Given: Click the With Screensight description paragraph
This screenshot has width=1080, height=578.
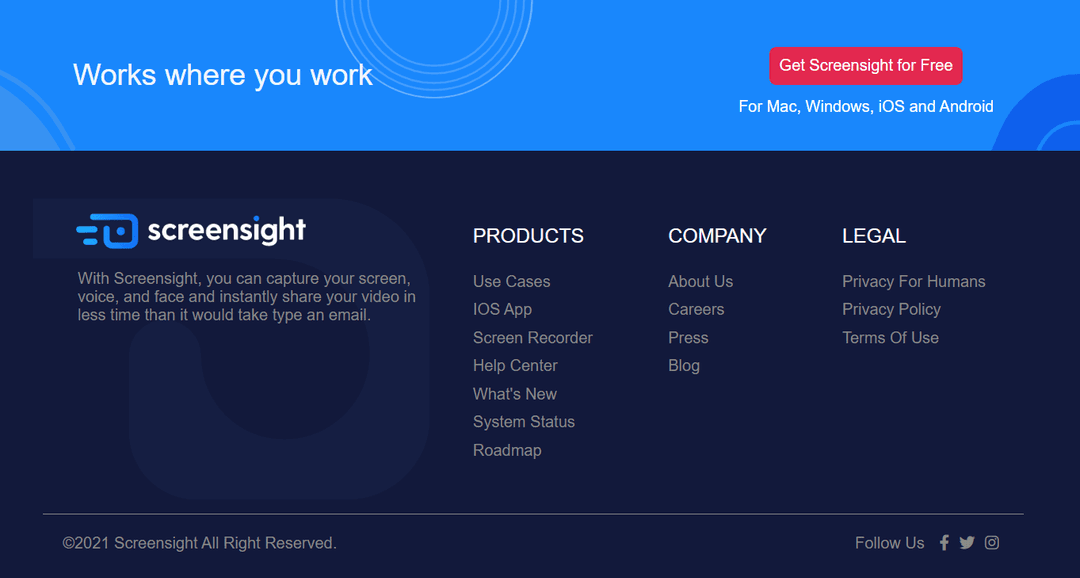Looking at the screenshot, I should [247, 297].
